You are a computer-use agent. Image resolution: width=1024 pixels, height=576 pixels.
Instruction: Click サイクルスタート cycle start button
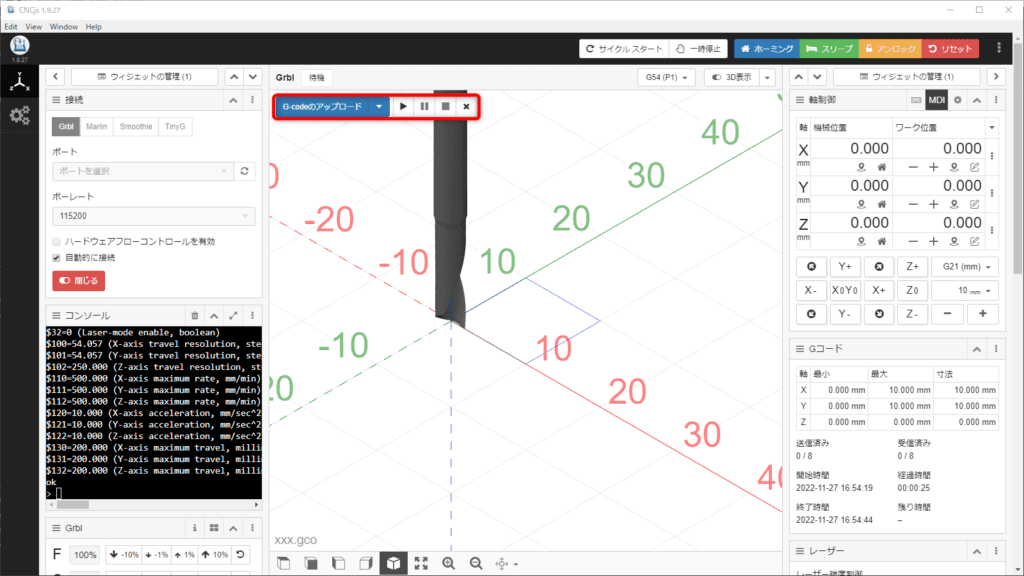[x=624, y=49]
